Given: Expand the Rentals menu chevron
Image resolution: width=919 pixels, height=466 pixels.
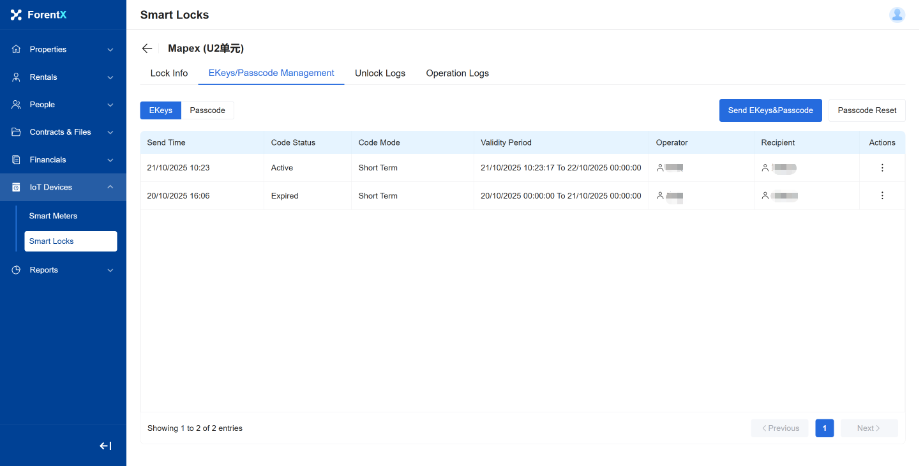Looking at the screenshot, I should (110, 77).
